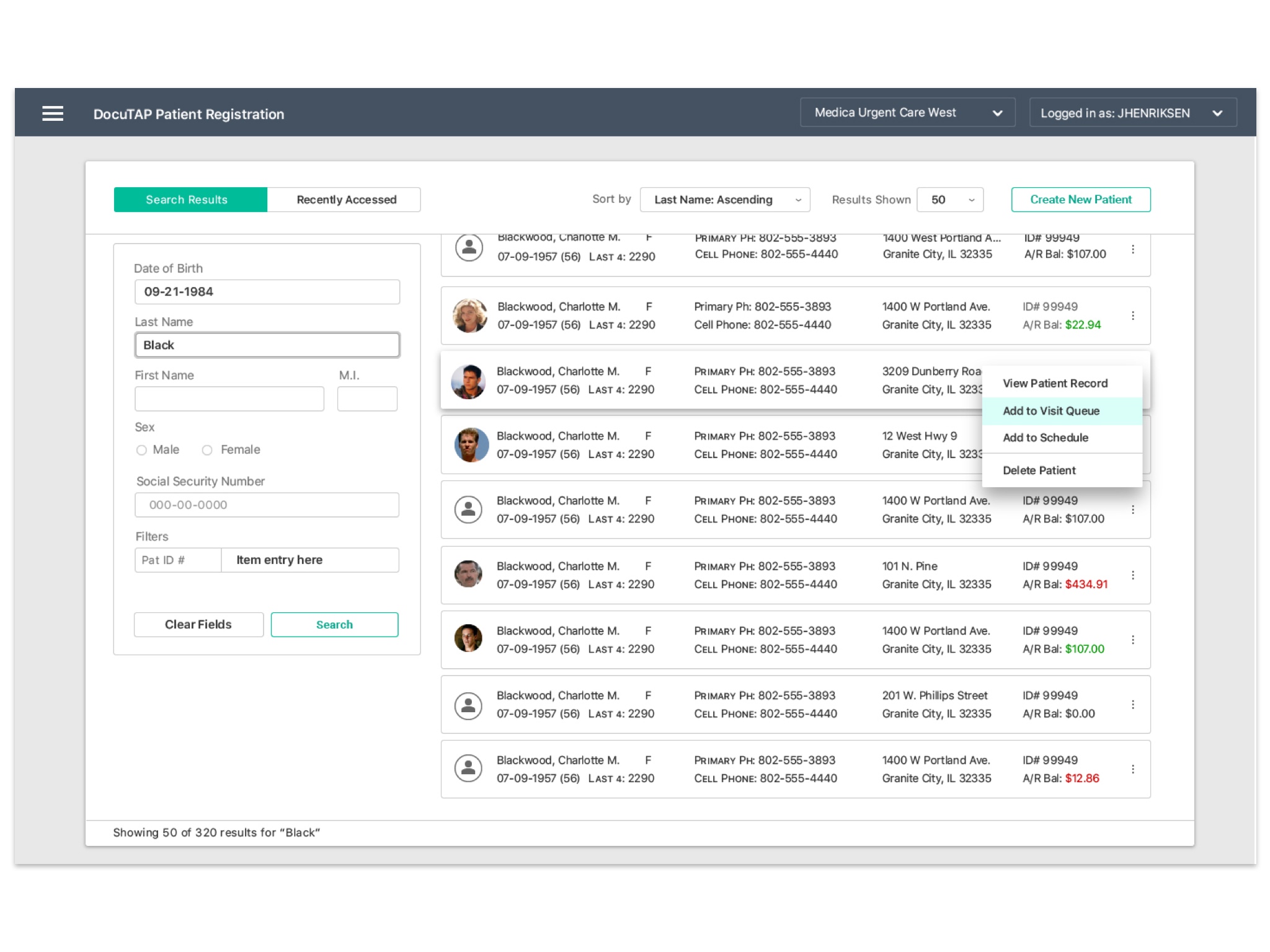The image size is (1270, 952).
Task: Focus the Item entry here filter field
Action: click(310, 560)
